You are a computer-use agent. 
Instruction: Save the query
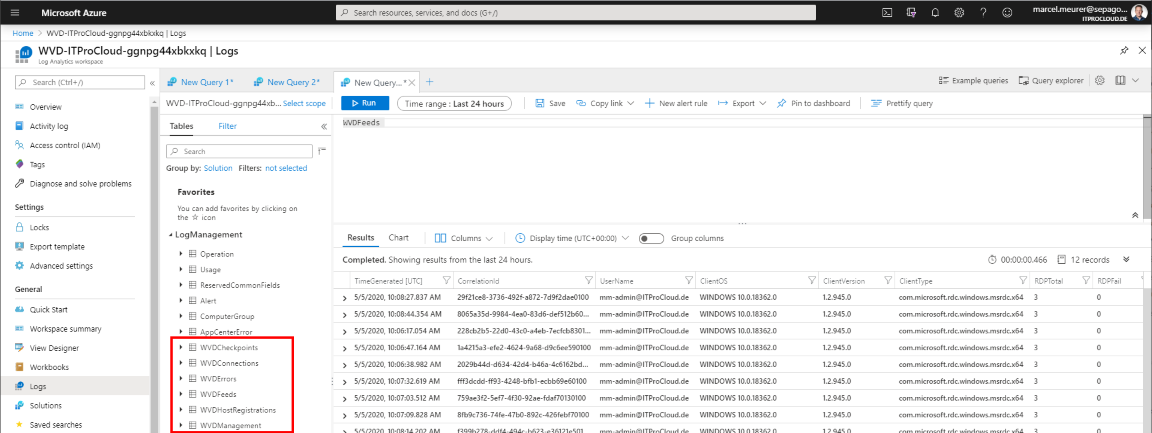point(550,104)
